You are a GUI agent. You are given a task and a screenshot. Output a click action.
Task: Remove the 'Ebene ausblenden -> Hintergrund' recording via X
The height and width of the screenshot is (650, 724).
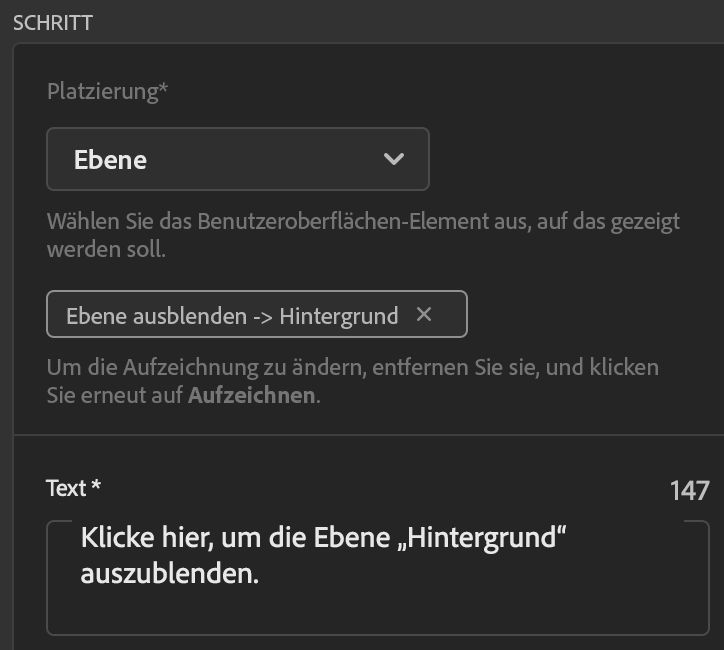coord(424,315)
